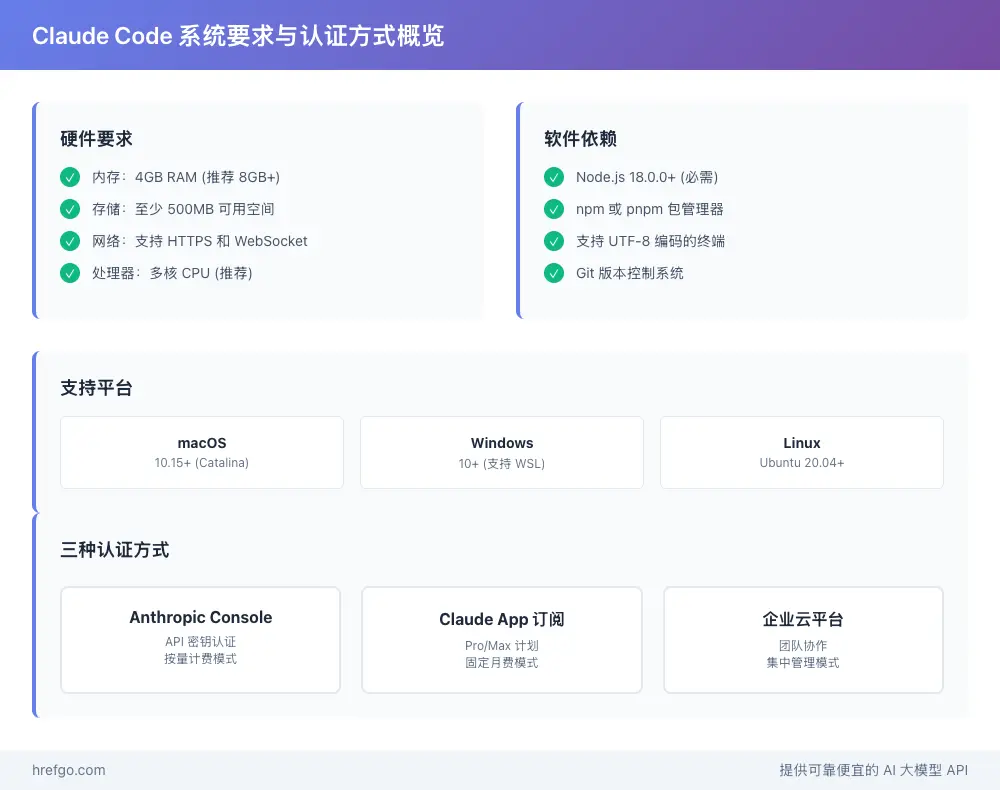Click the green check icon beside UTF-8 编码的终端
This screenshot has height=790, width=1000.
tap(554, 240)
